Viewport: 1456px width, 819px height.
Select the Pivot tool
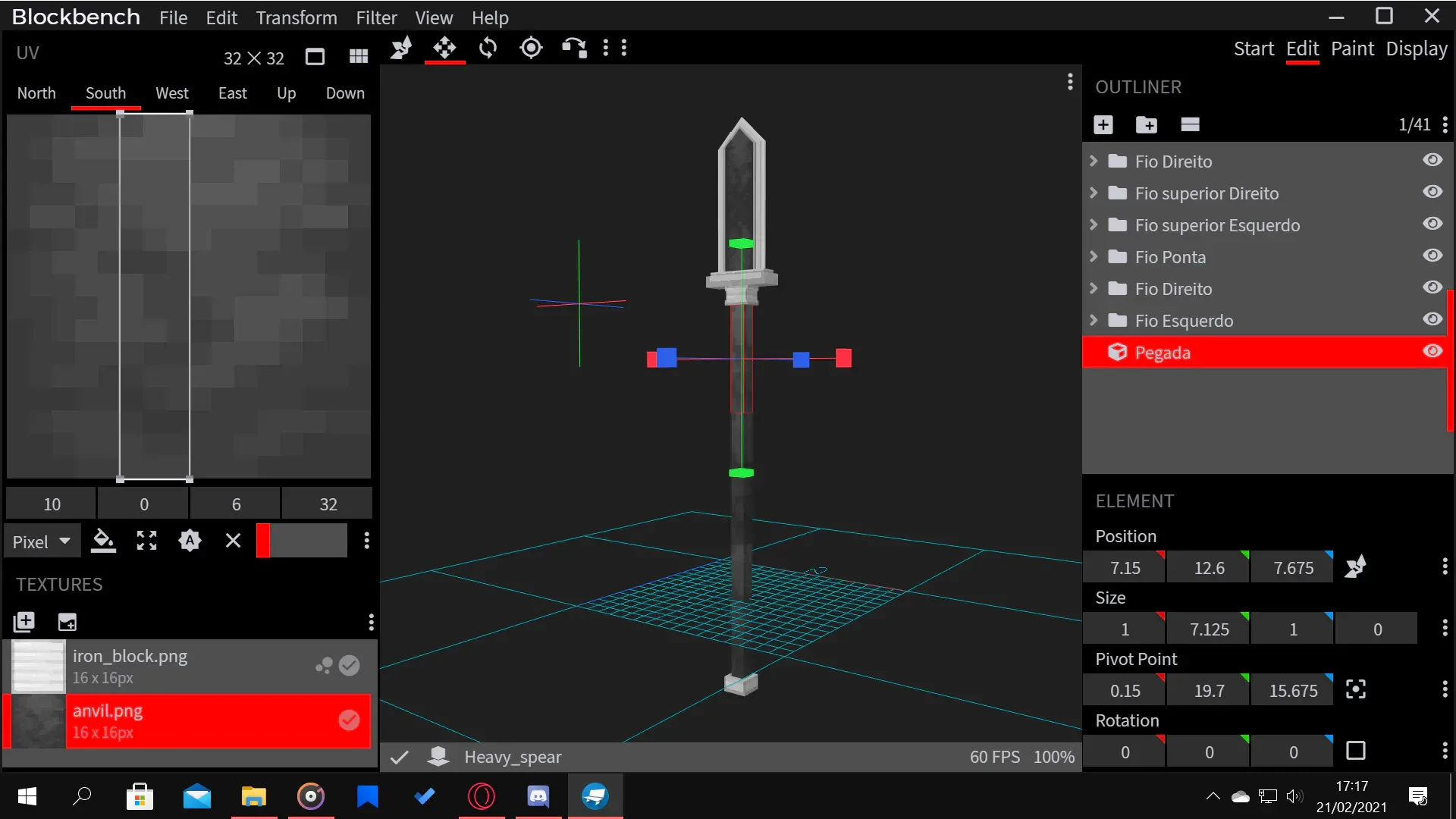[531, 49]
